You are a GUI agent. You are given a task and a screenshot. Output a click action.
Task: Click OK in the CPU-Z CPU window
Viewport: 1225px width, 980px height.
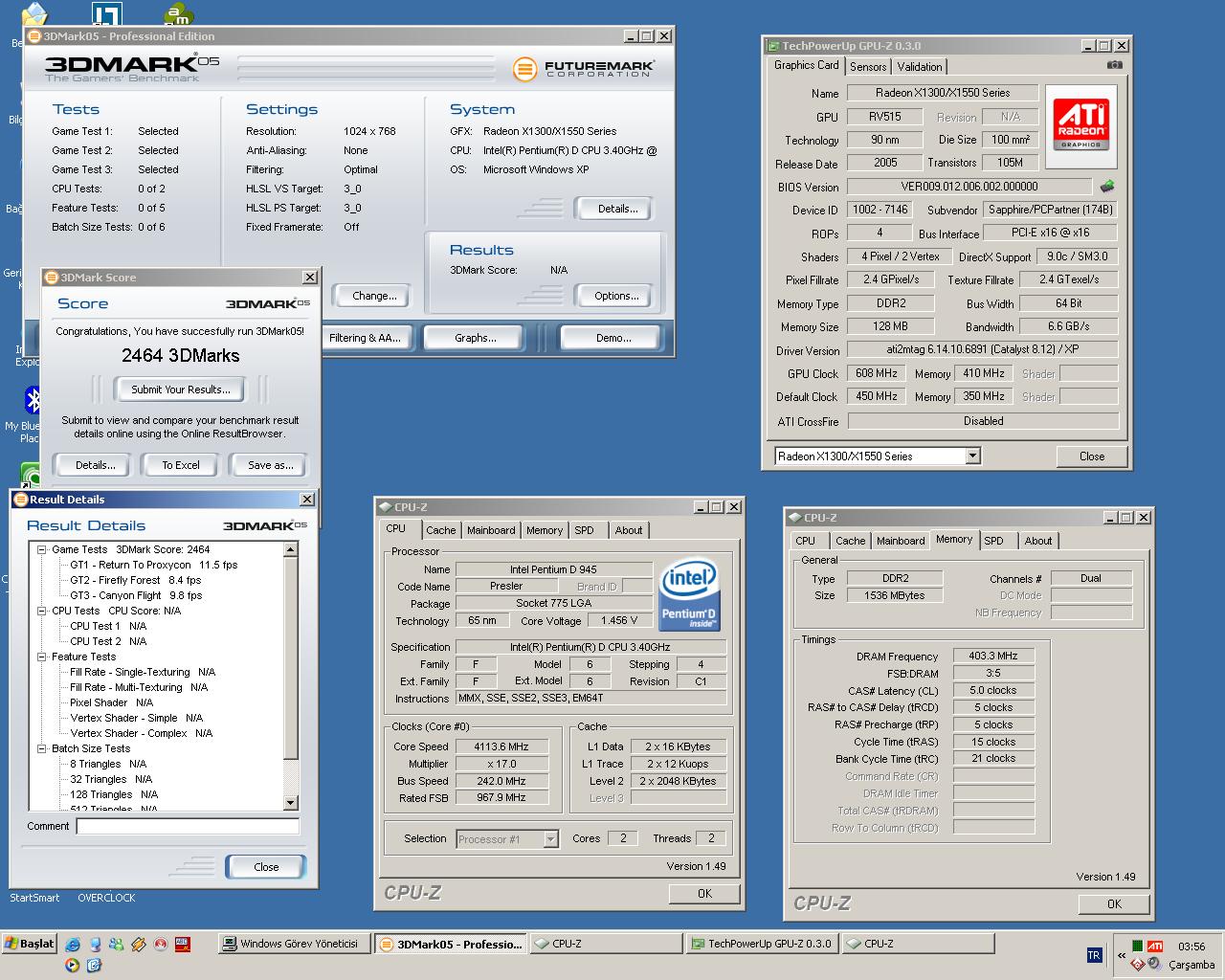704,893
